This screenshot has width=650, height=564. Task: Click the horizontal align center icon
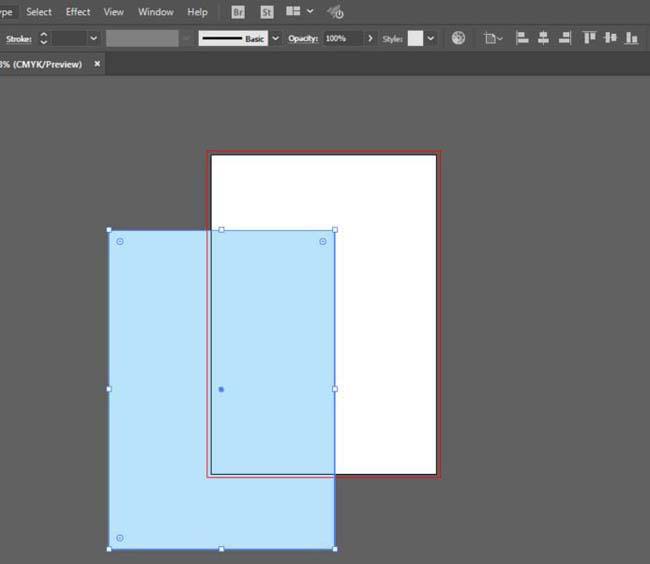(x=543, y=38)
